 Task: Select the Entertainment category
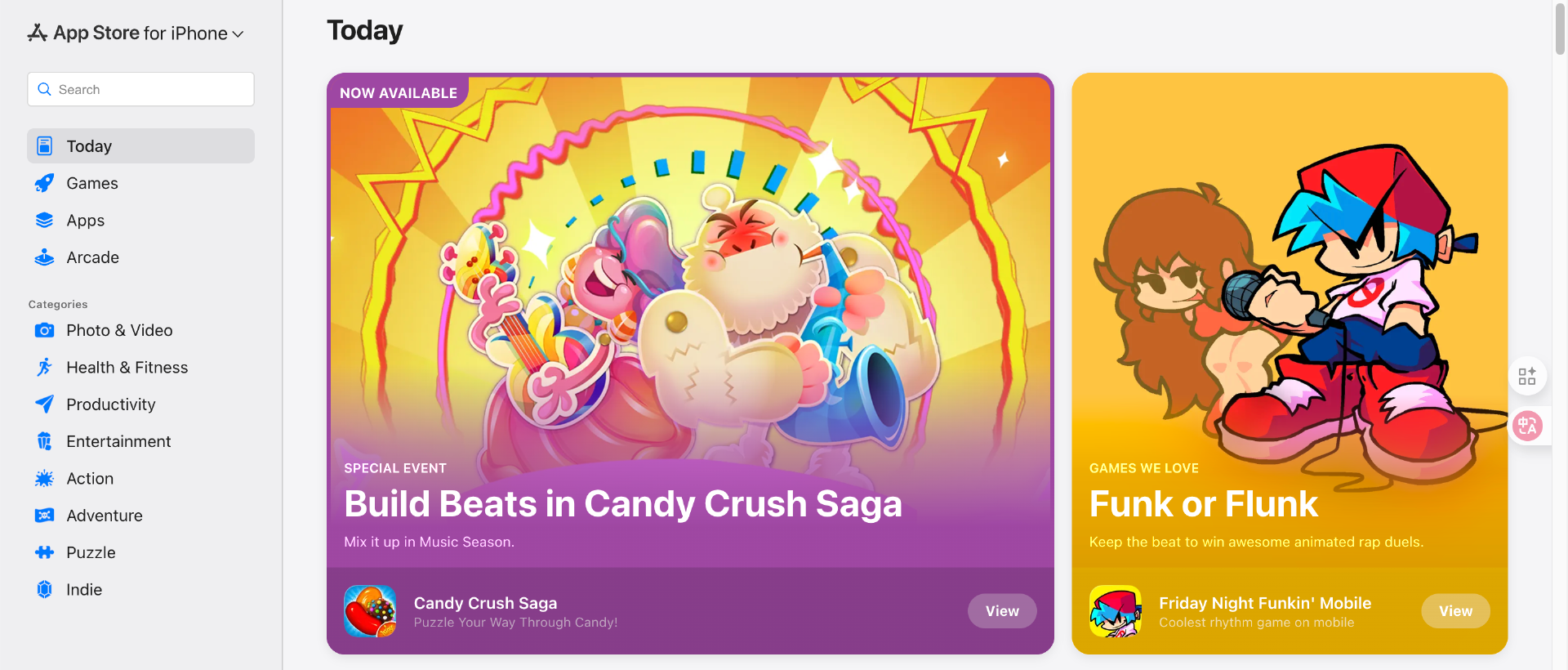[118, 442]
